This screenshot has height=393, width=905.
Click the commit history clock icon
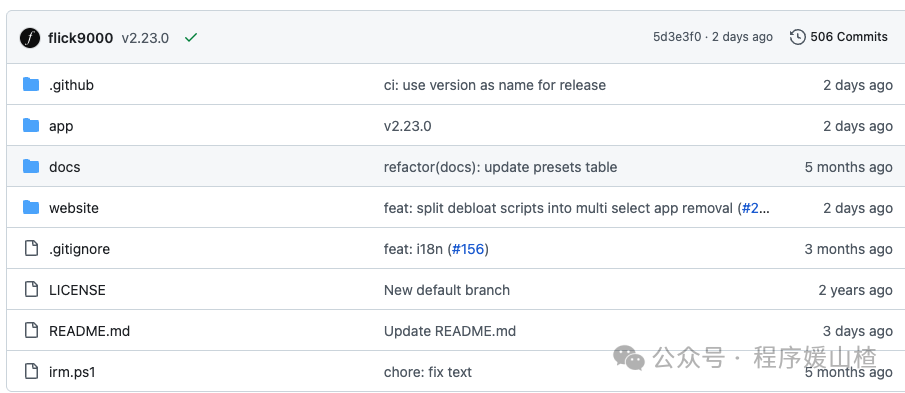pos(798,37)
